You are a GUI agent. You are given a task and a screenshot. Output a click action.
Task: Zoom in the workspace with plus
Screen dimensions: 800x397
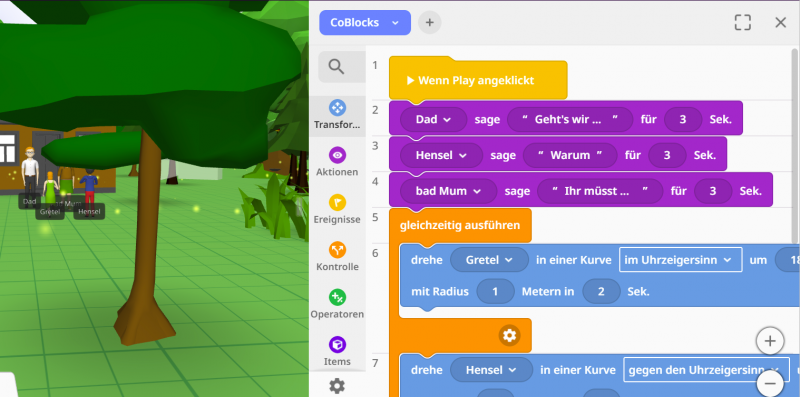click(770, 341)
